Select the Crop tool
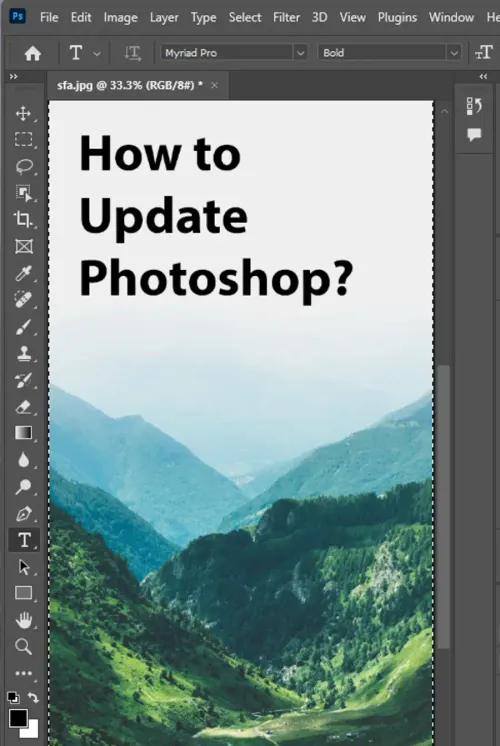The height and width of the screenshot is (746, 500). pos(23,219)
